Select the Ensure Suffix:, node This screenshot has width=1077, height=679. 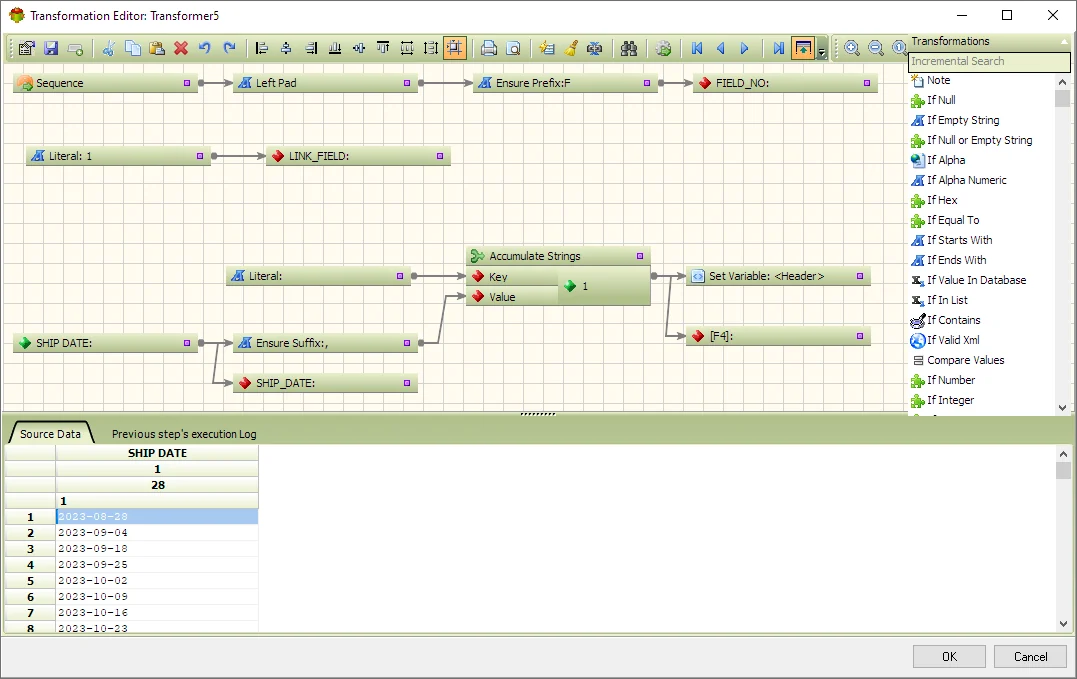pyautogui.click(x=325, y=343)
